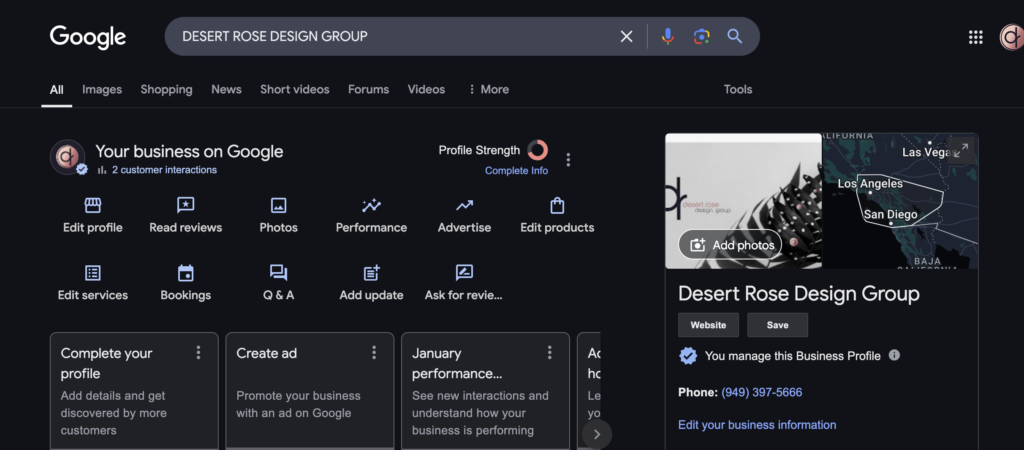The image size is (1024, 450).
Task: Click Add photos button
Action: (730, 245)
